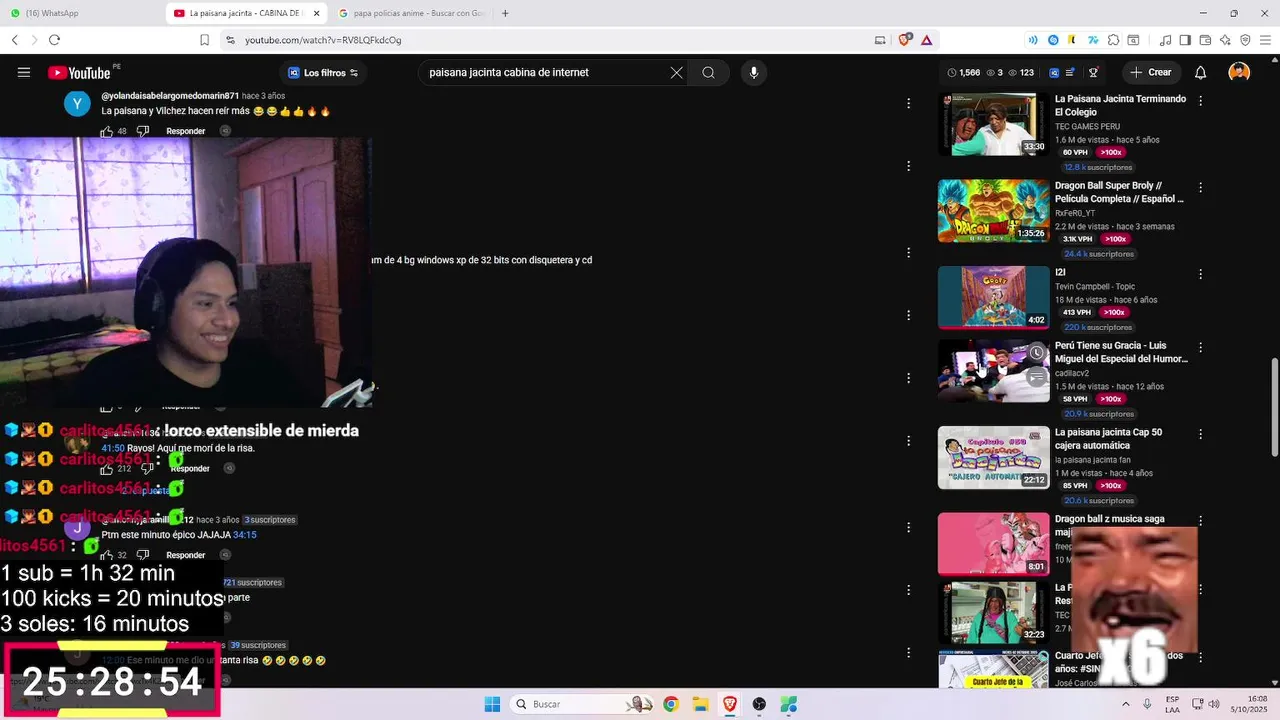The image size is (1280, 720).
Task: Open the YouTube guide hamburger menu
Action: (x=24, y=72)
